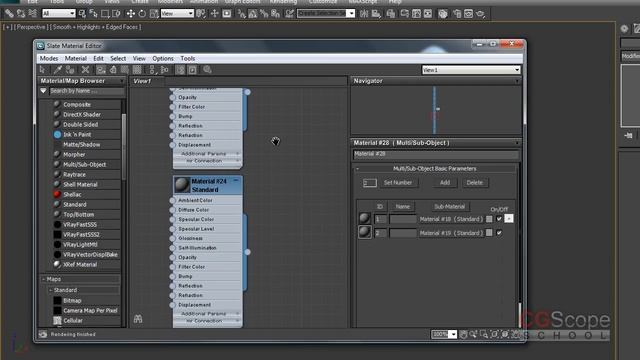Viewport: 640px width, 360px height.
Task: Select the Pan hand tool in bottom bar
Action: pos(463,335)
